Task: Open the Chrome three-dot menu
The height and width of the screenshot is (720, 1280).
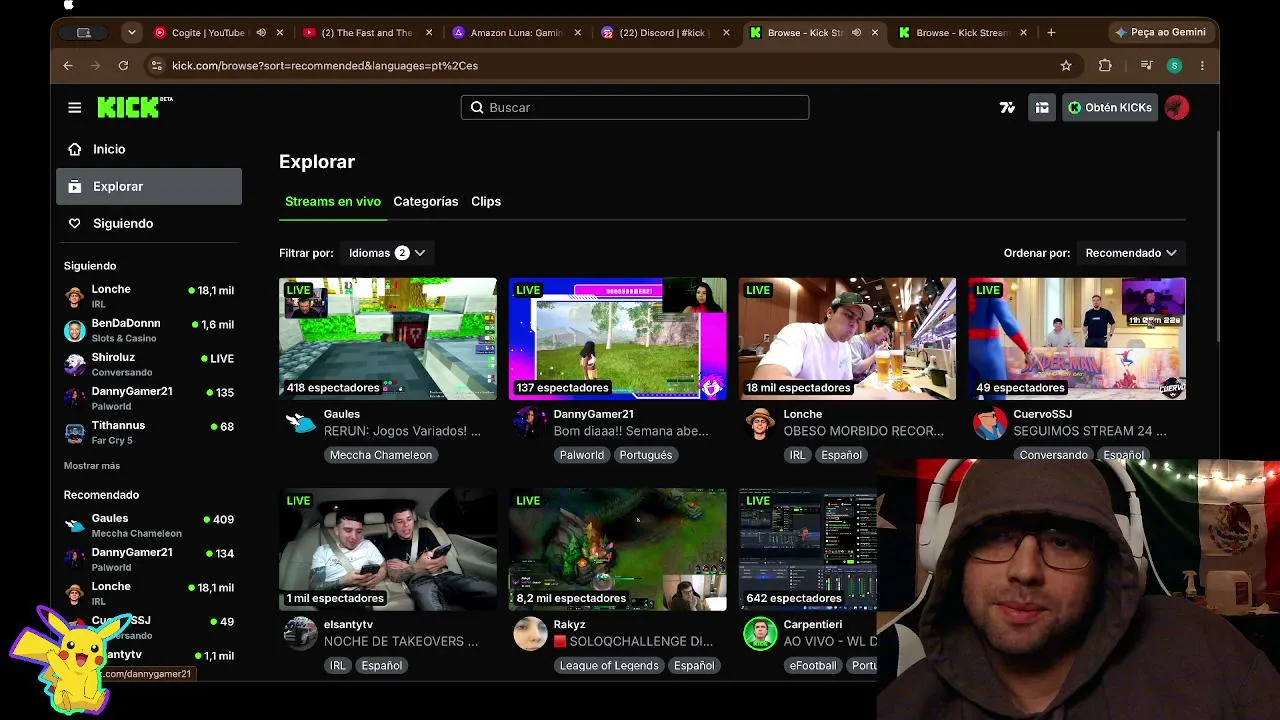Action: [x=1202, y=66]
